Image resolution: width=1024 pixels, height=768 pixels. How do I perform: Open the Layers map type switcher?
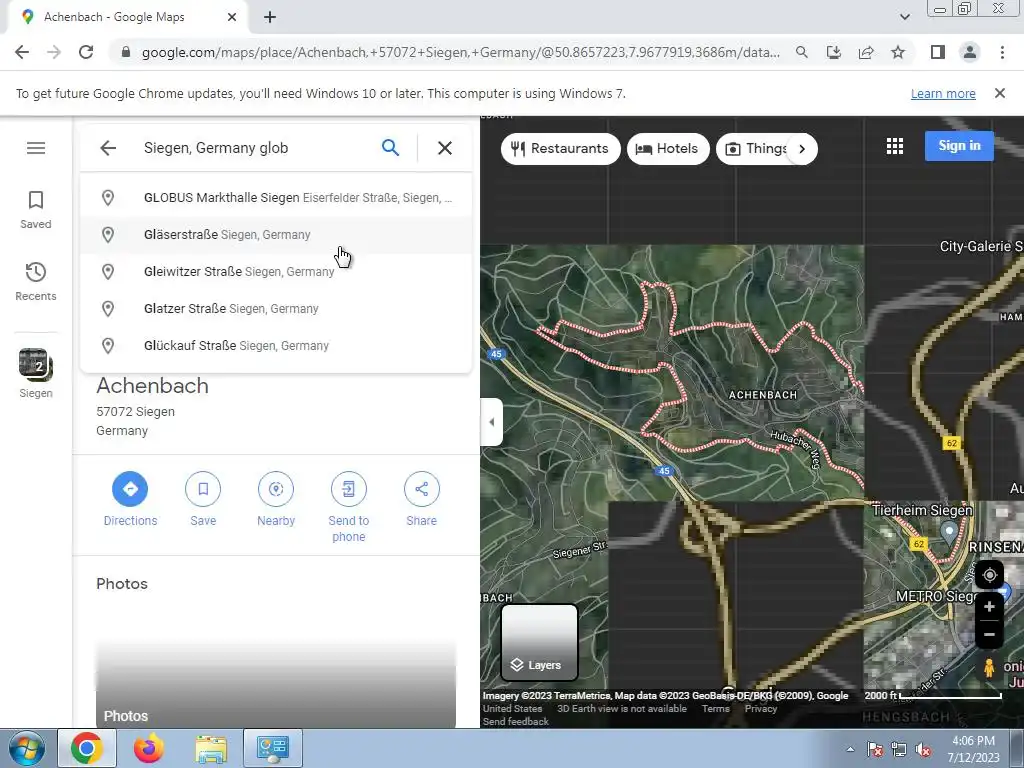539,643
